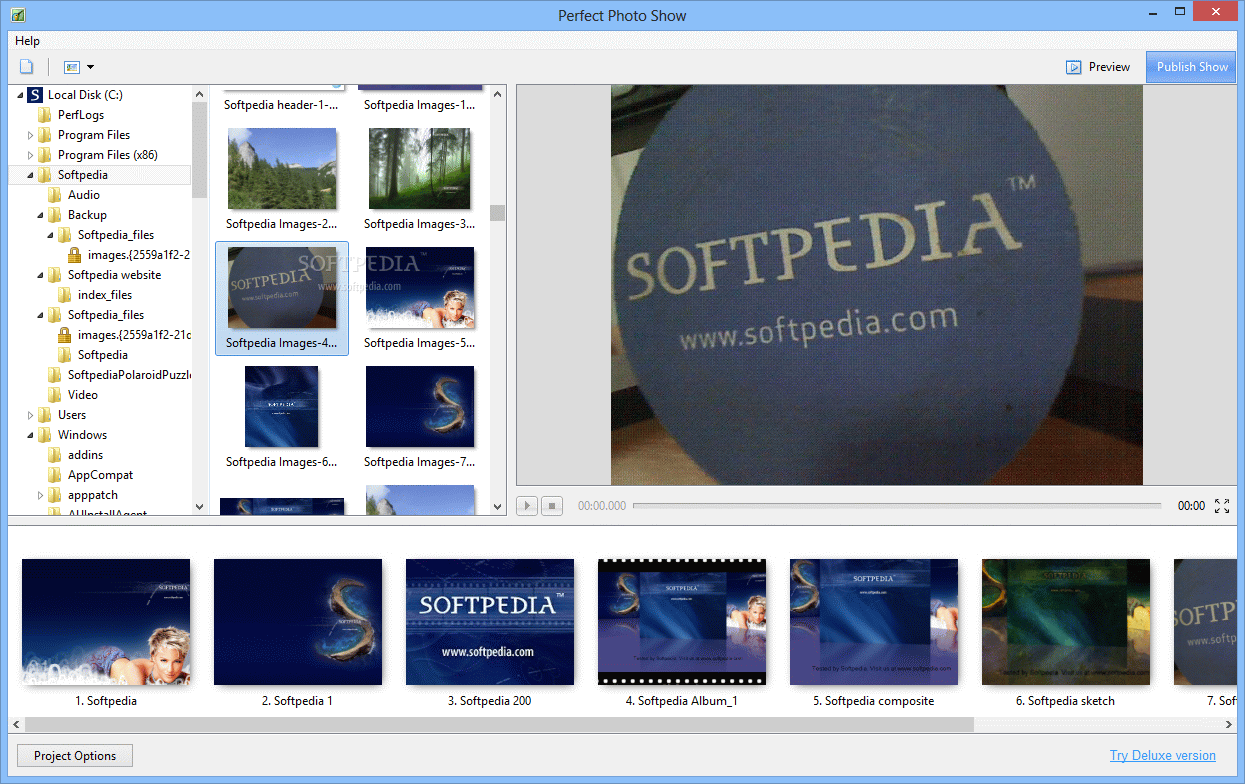Select slide 5. Softpedia composite
This screenshot has height=784, width=1245.
[x=874, y=622]
